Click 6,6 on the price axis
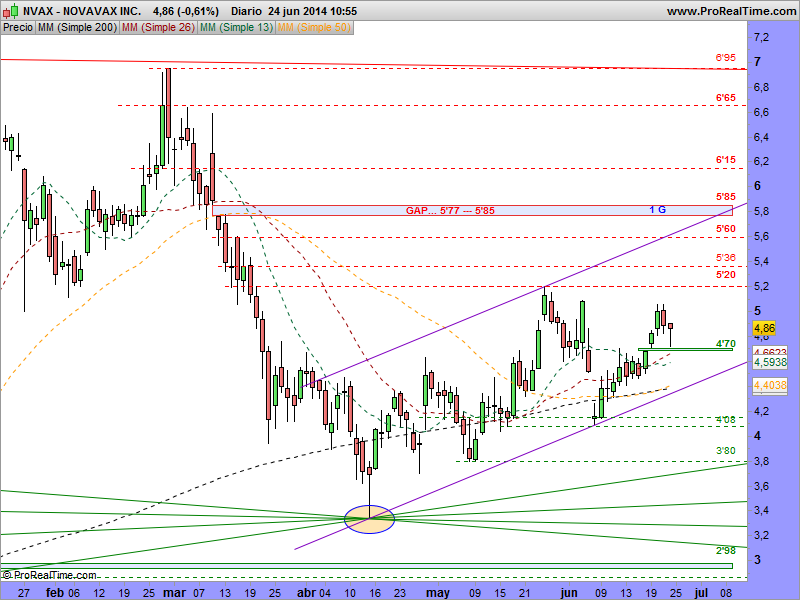The width and height of the screenshot is (800, 600). click(761, 112)
